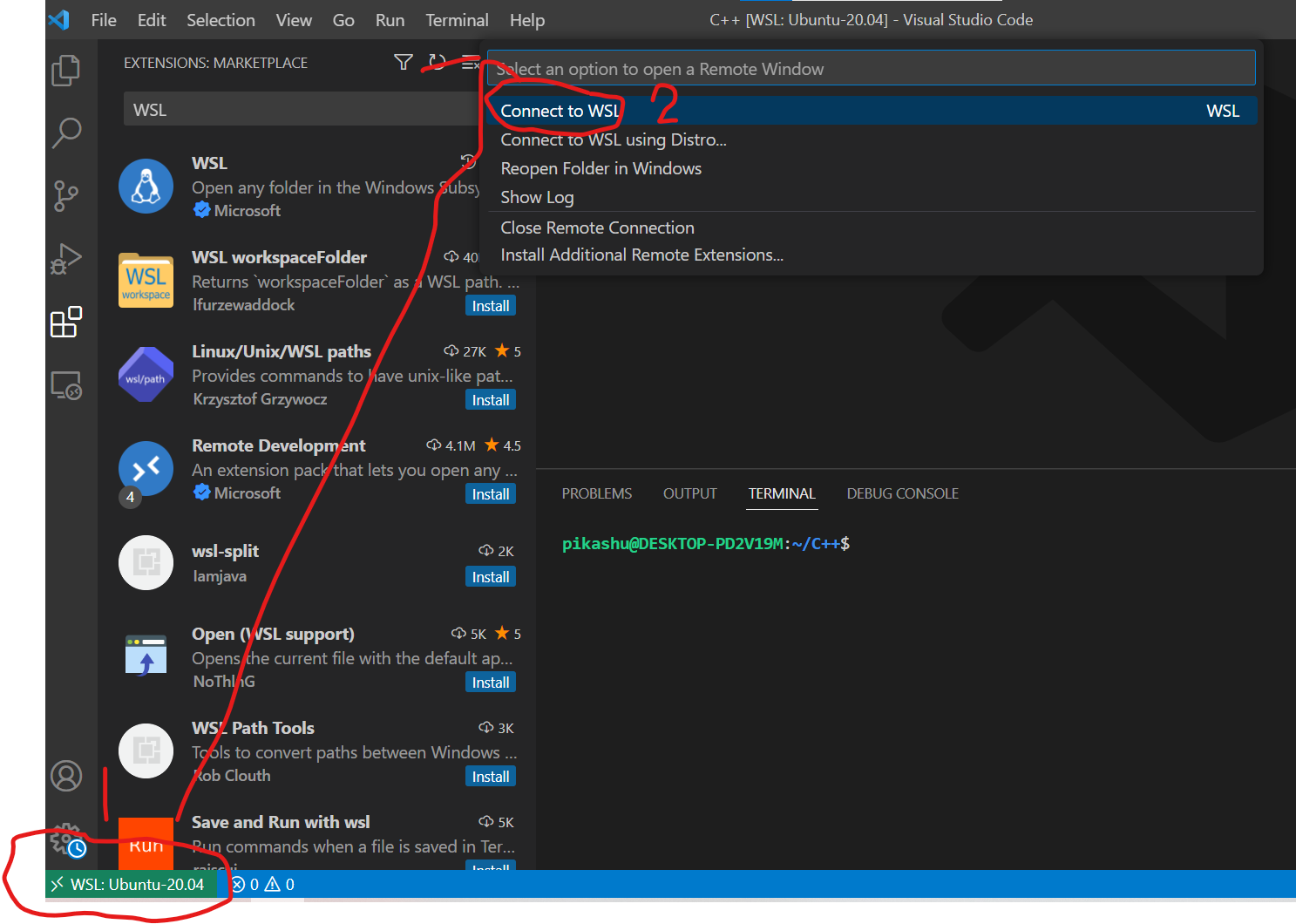Click the warning count icon in status bar
The width and height of the screenshot is (1296, 924).
(273, 885)
